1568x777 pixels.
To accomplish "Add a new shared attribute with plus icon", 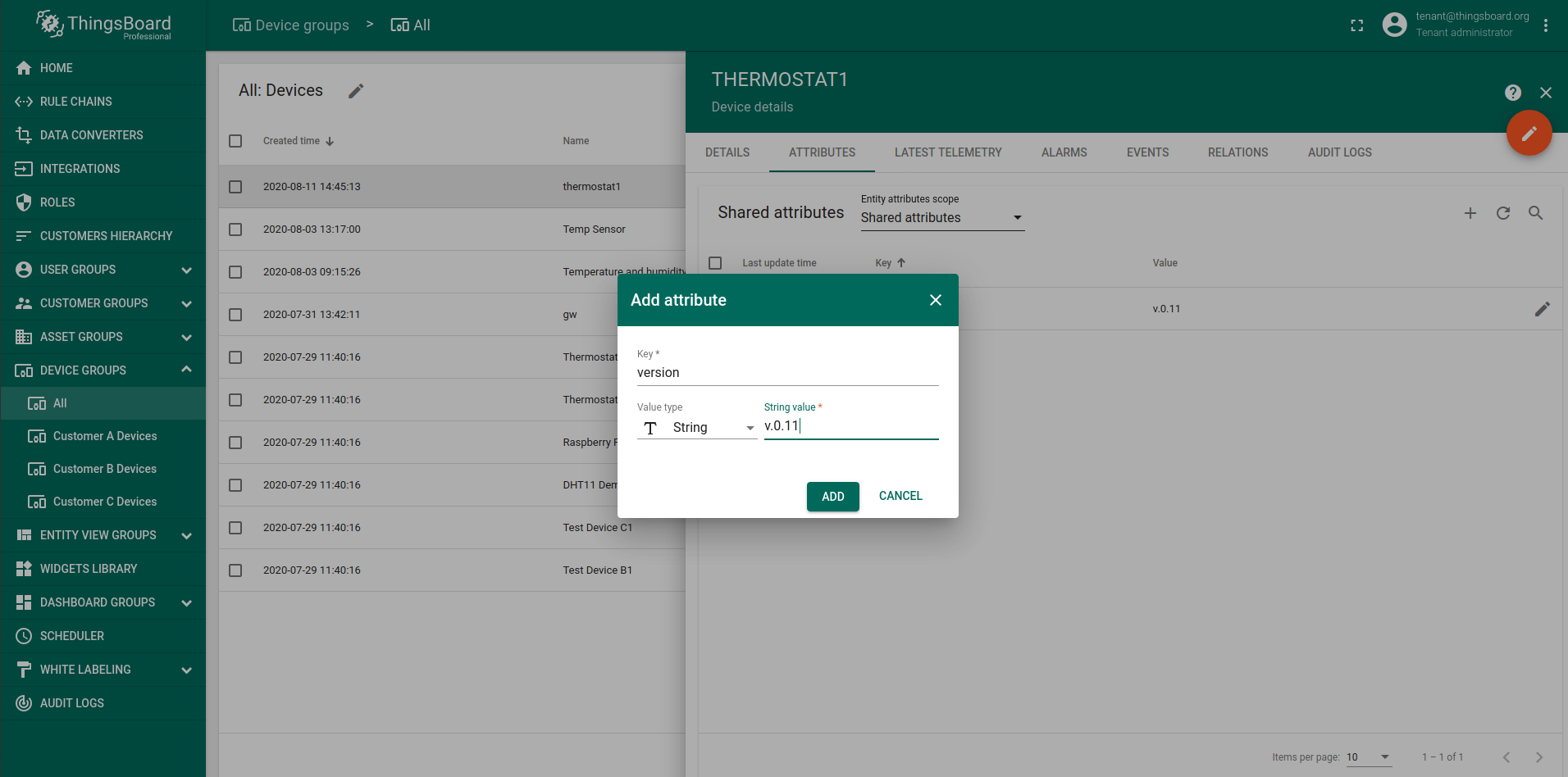I will tap(1470, 213).
